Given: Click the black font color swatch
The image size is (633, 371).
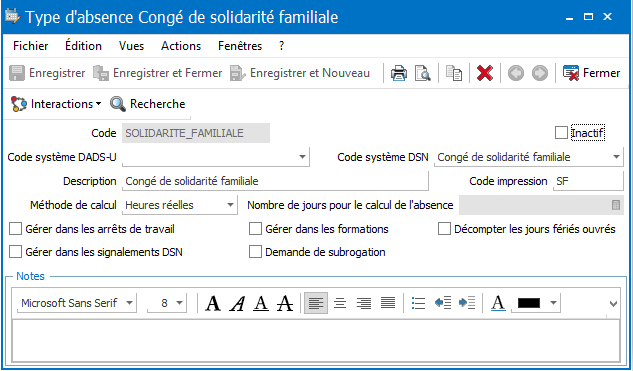Looking at the screenshot, I should point(529,303).
